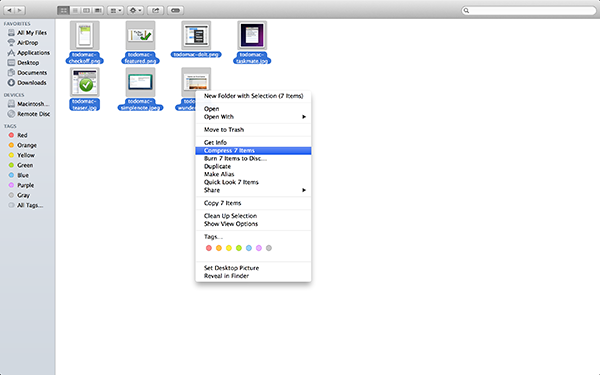Apply gray tag dot in context menu

coord(269,248)
